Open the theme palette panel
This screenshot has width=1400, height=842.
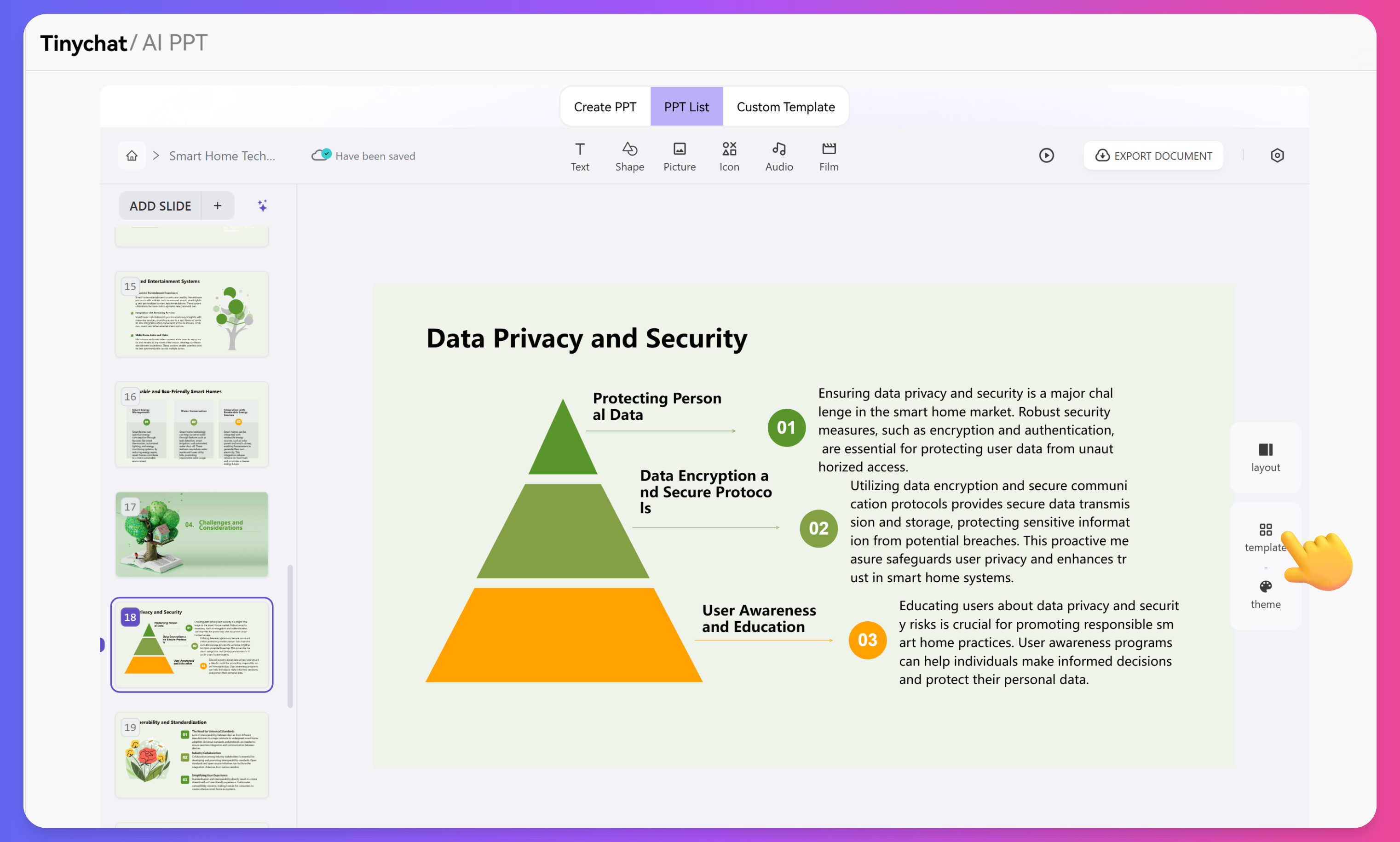(1265, 595)
